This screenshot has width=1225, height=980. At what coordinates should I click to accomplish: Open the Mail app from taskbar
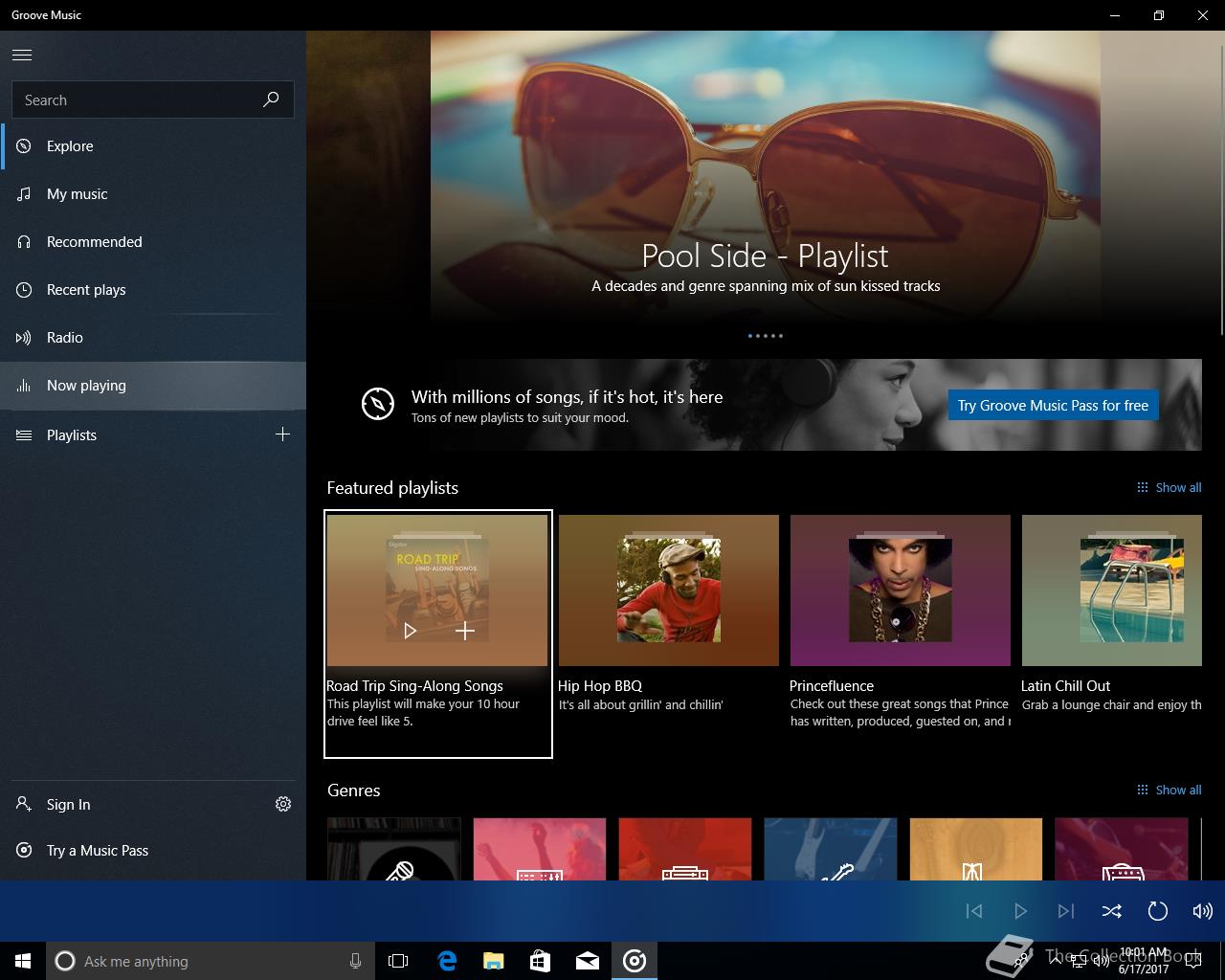pyautogui.click(x=588, y=961)
